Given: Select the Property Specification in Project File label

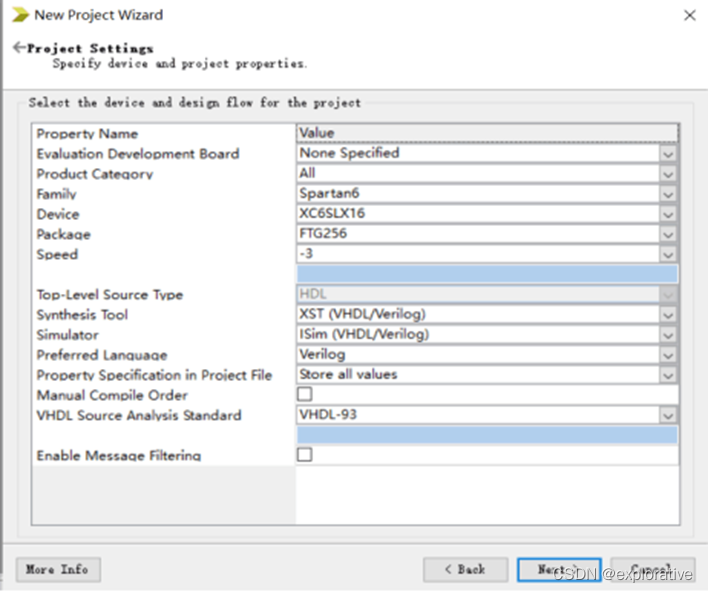Looking at the screenshot, I should coord(154,375).
